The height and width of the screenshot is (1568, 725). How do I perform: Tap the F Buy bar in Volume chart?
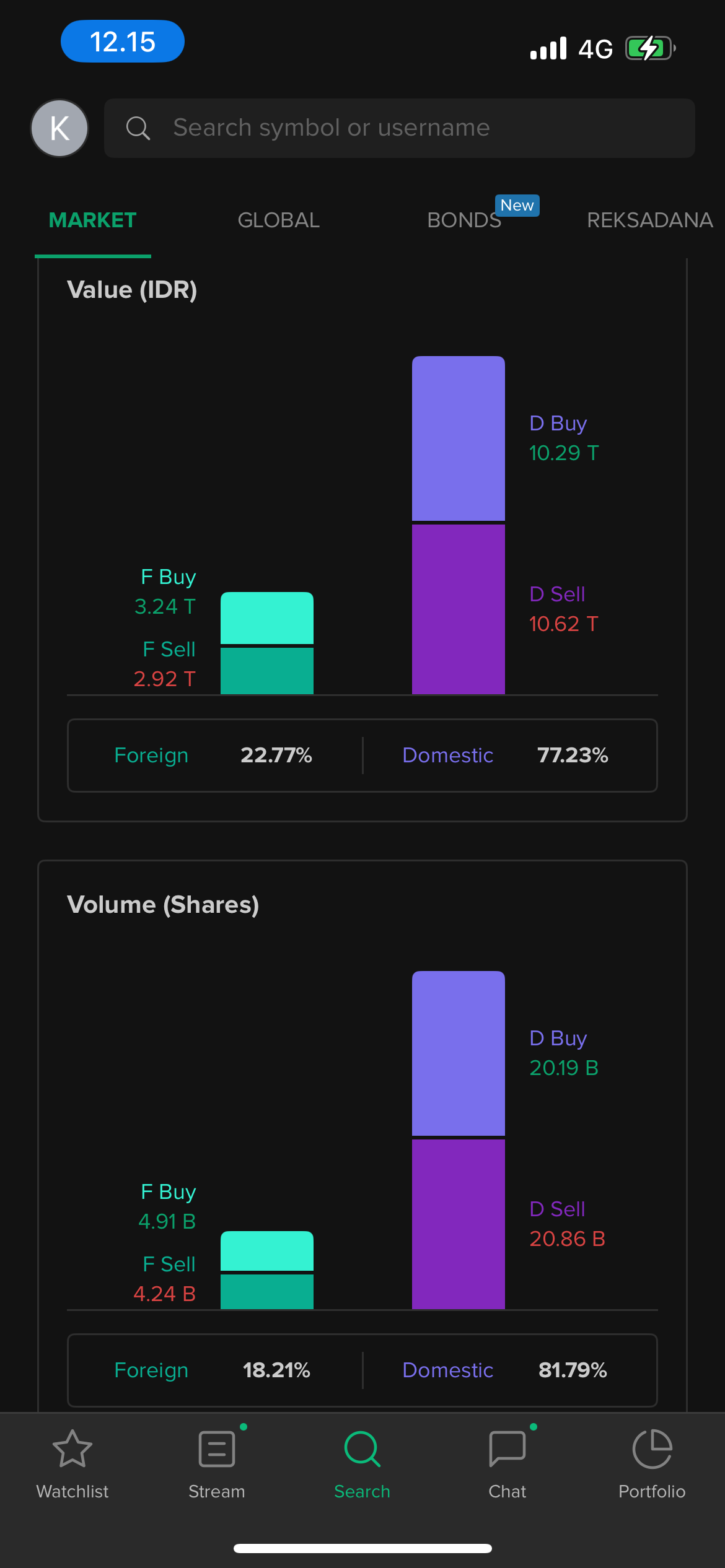[x=267, y=1251]
